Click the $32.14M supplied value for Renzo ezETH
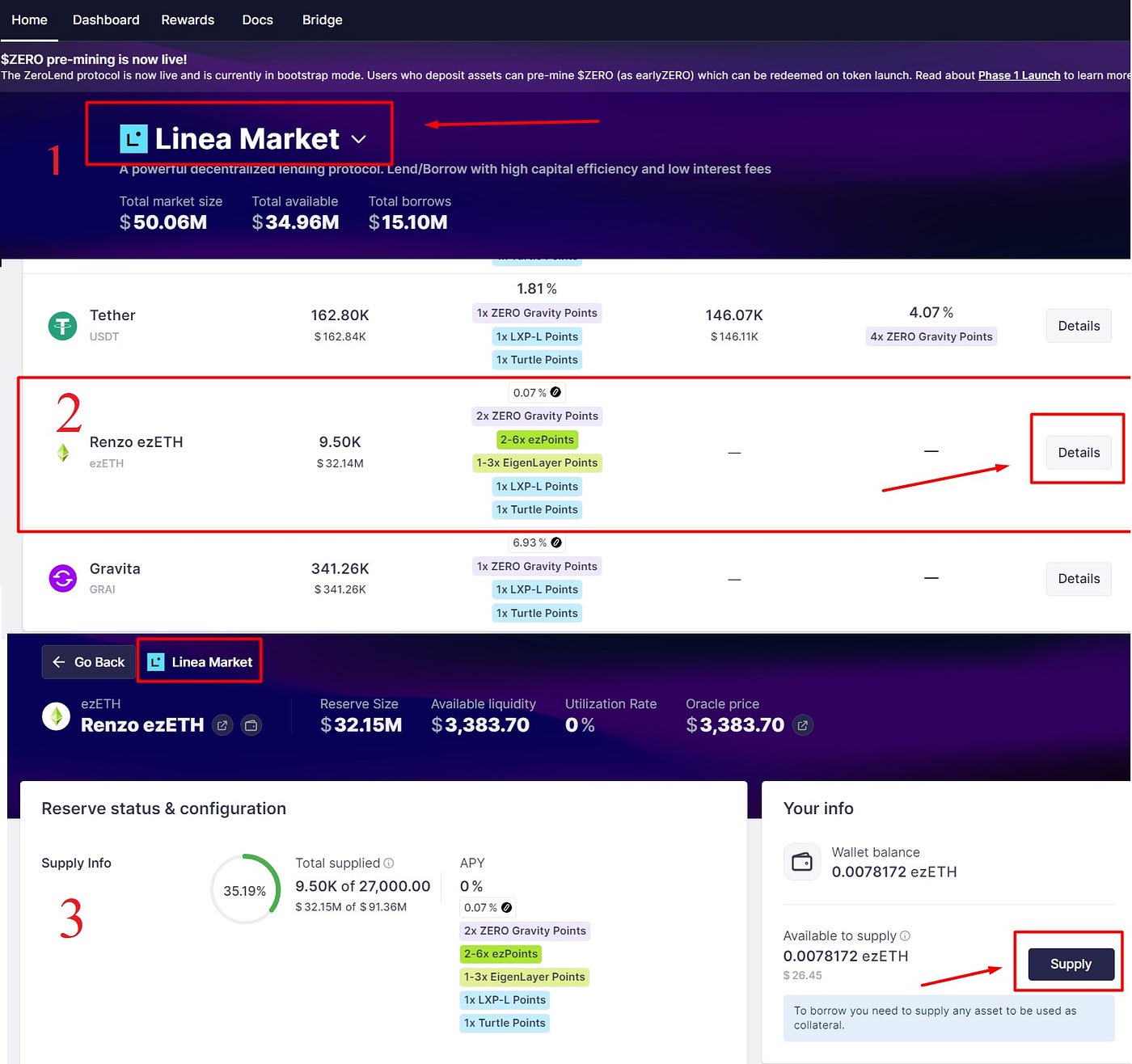Viewport: 1132px width, 1064px height. pos(340,463)
